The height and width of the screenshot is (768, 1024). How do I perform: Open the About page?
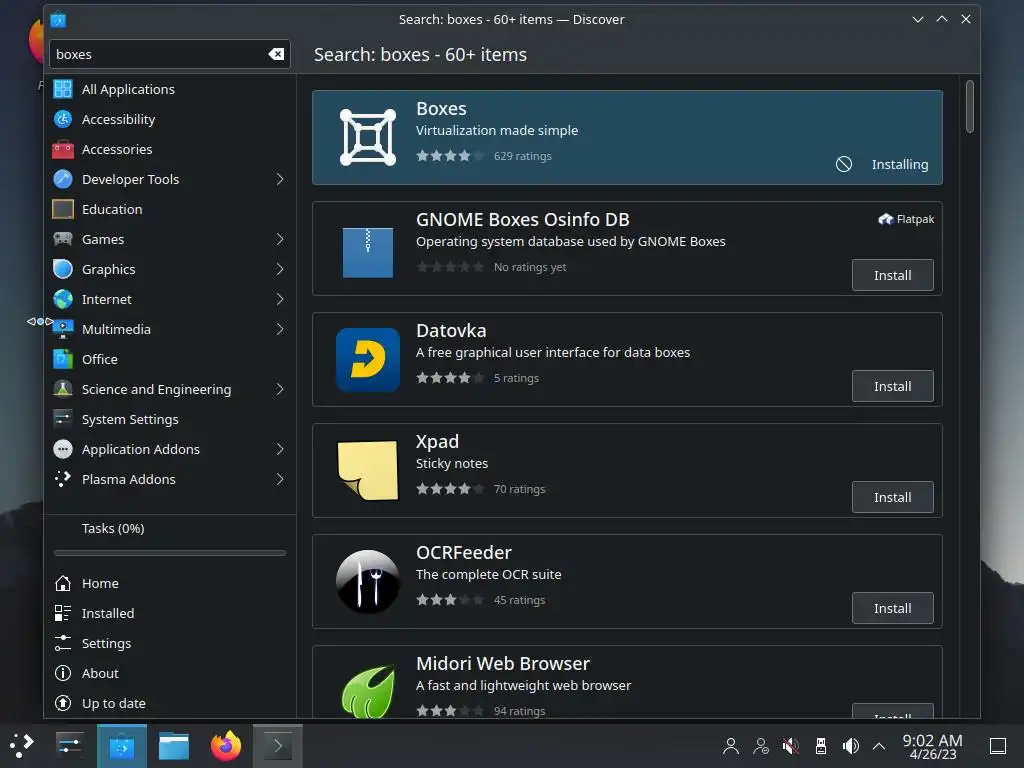point(170,673)
